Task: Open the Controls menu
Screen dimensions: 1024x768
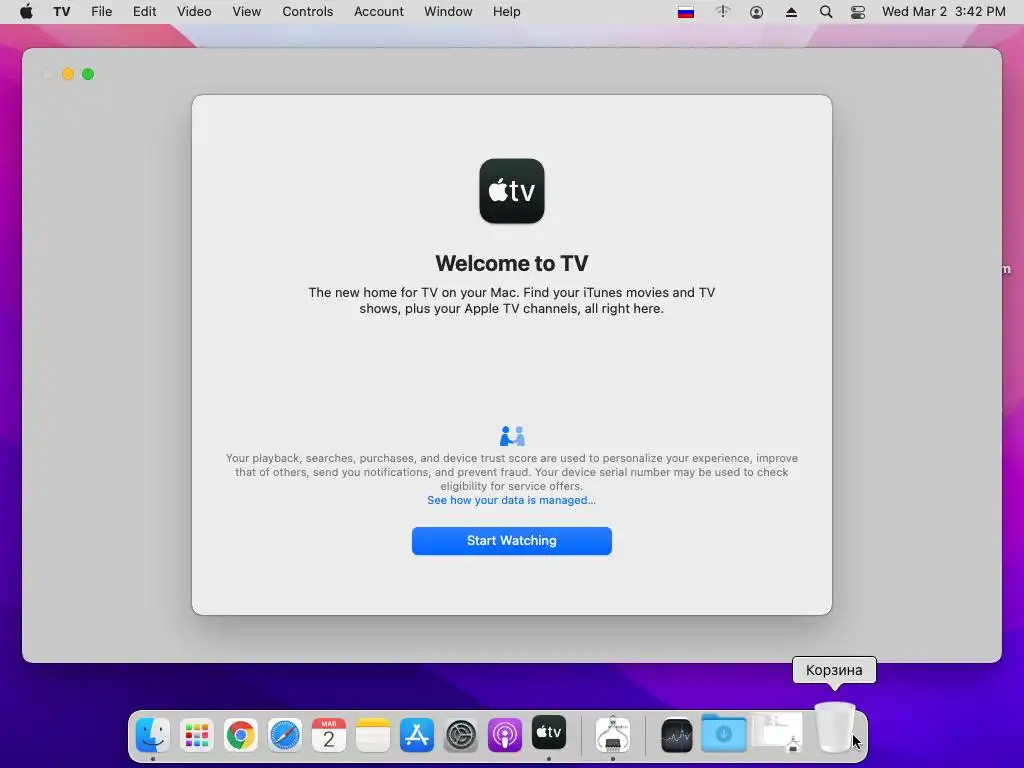Action: pos(308,11)
